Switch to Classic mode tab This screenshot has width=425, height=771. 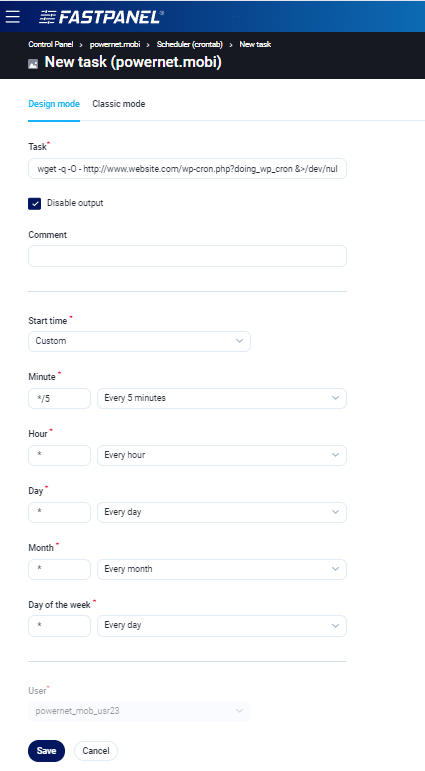pyautogui.click(x=119, y=104)
